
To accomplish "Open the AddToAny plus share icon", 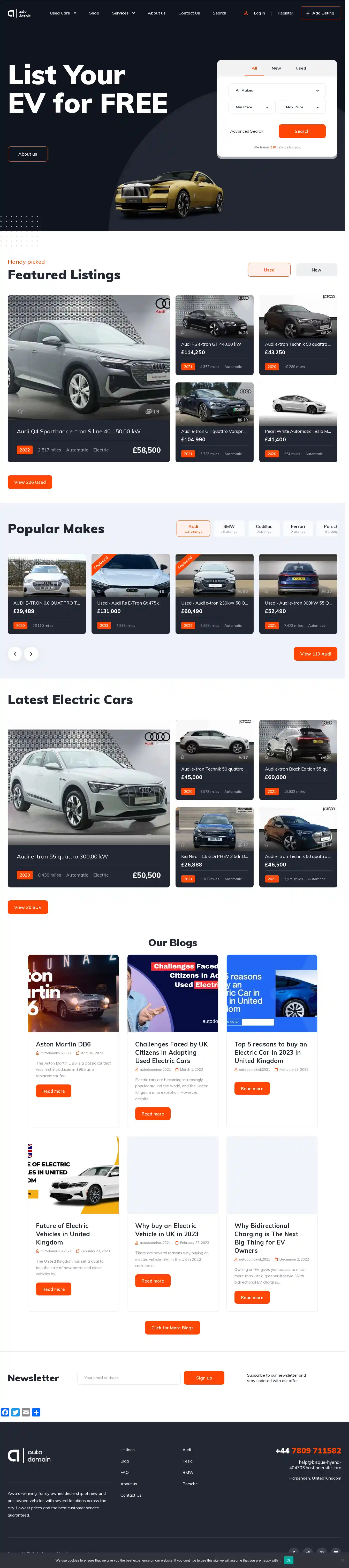I will pos(36,1412).
